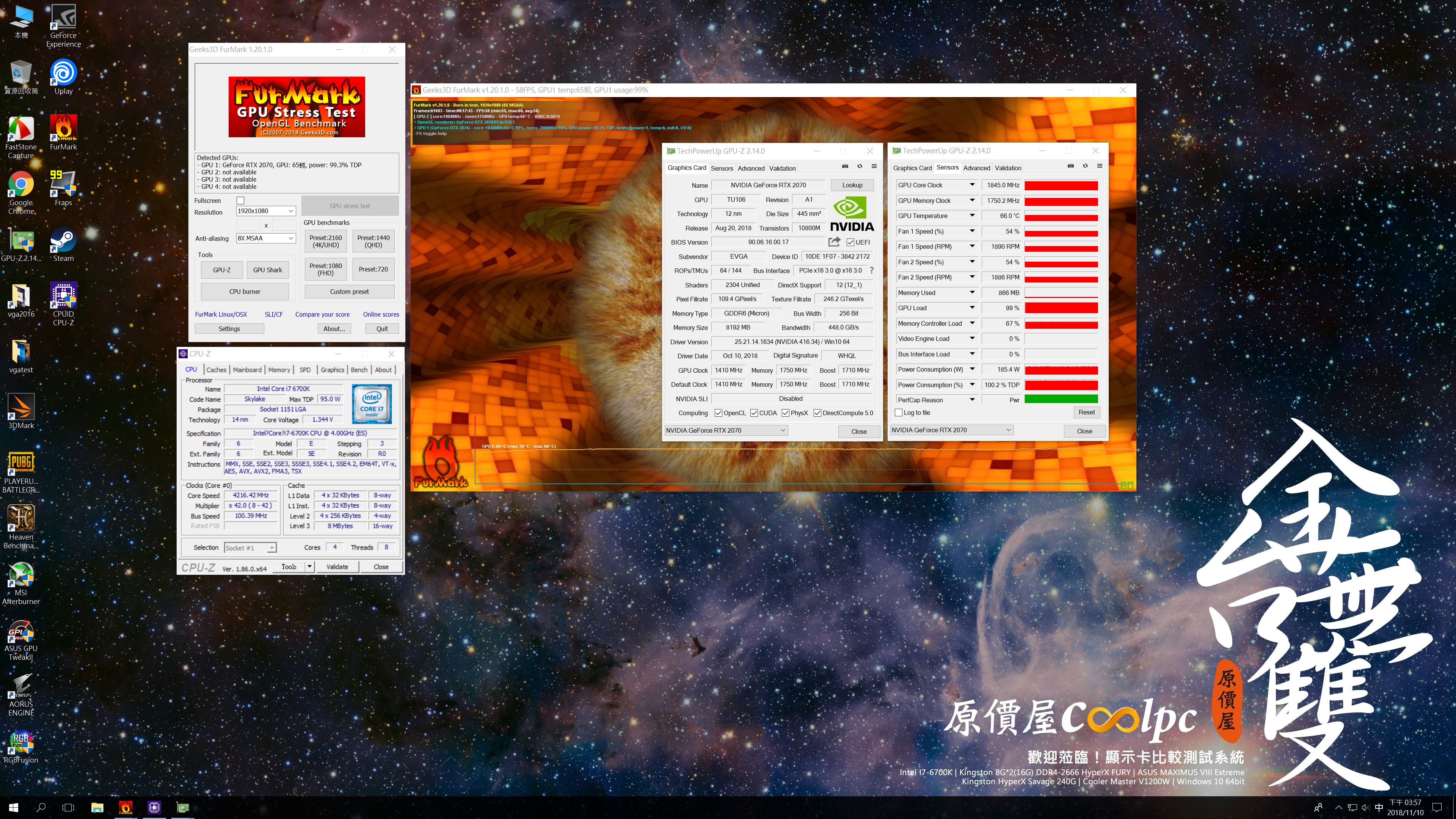1456x819 pixels.
Task: Open GPU selector dropdown in GPU-Z Sensors window
Action: click(x=951, y=430)
